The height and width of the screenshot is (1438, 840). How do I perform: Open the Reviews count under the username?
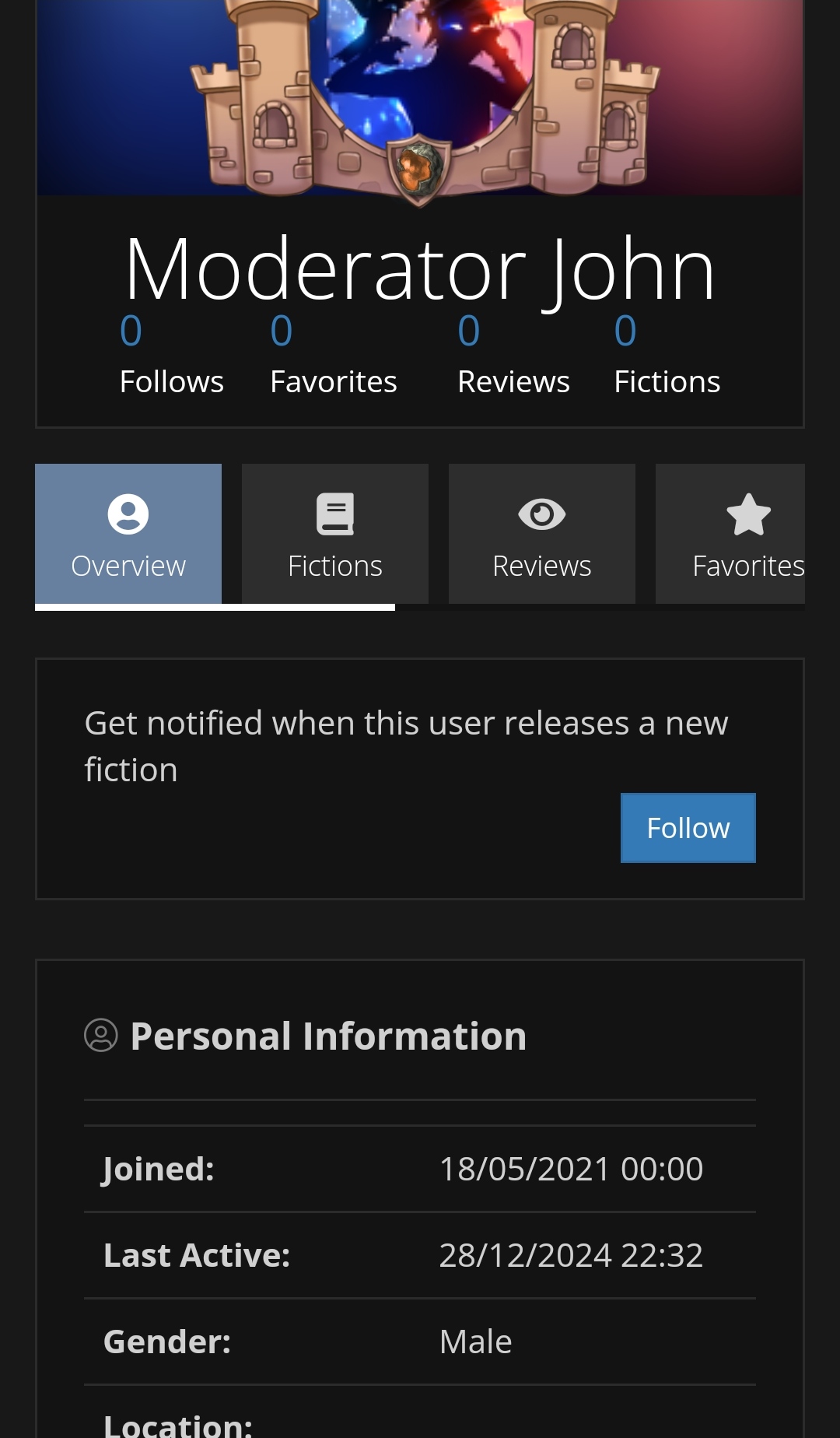click(513, 355)
